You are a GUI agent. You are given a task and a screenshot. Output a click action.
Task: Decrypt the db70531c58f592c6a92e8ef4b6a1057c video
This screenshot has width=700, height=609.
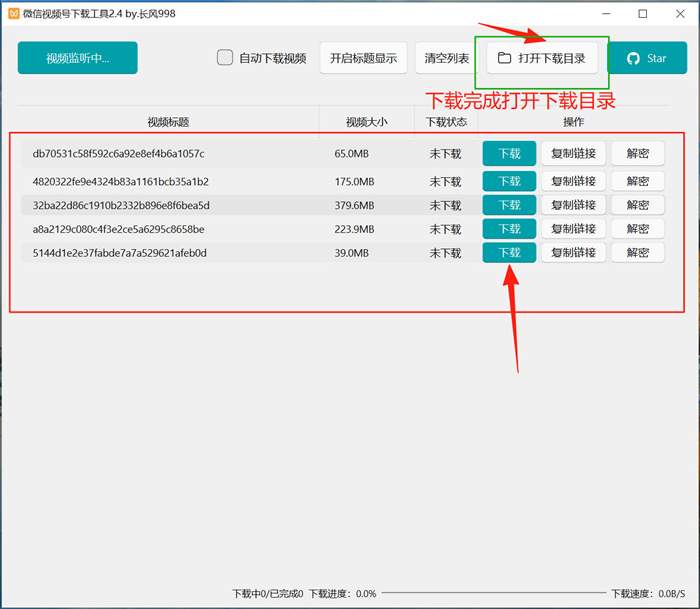638,154
